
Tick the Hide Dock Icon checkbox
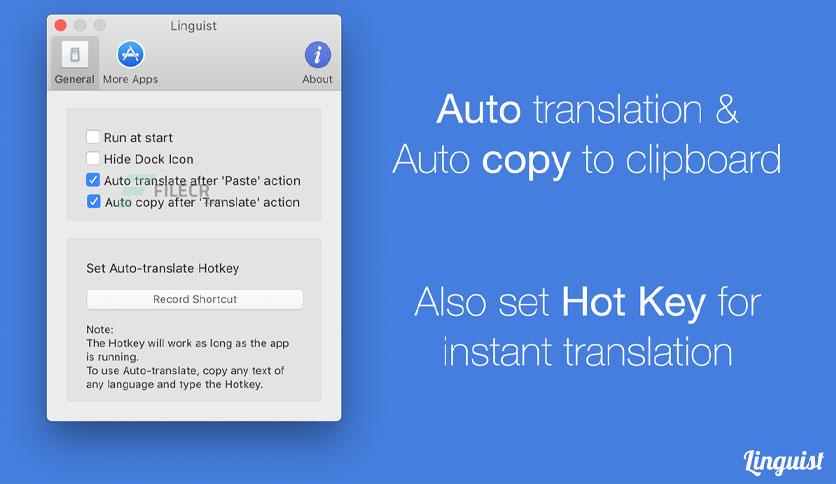(x=93, y=158)
